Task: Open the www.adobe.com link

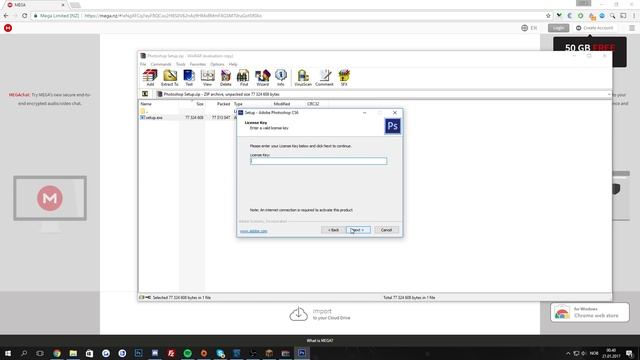Action: pyautogui.click(x=253, y=231)
